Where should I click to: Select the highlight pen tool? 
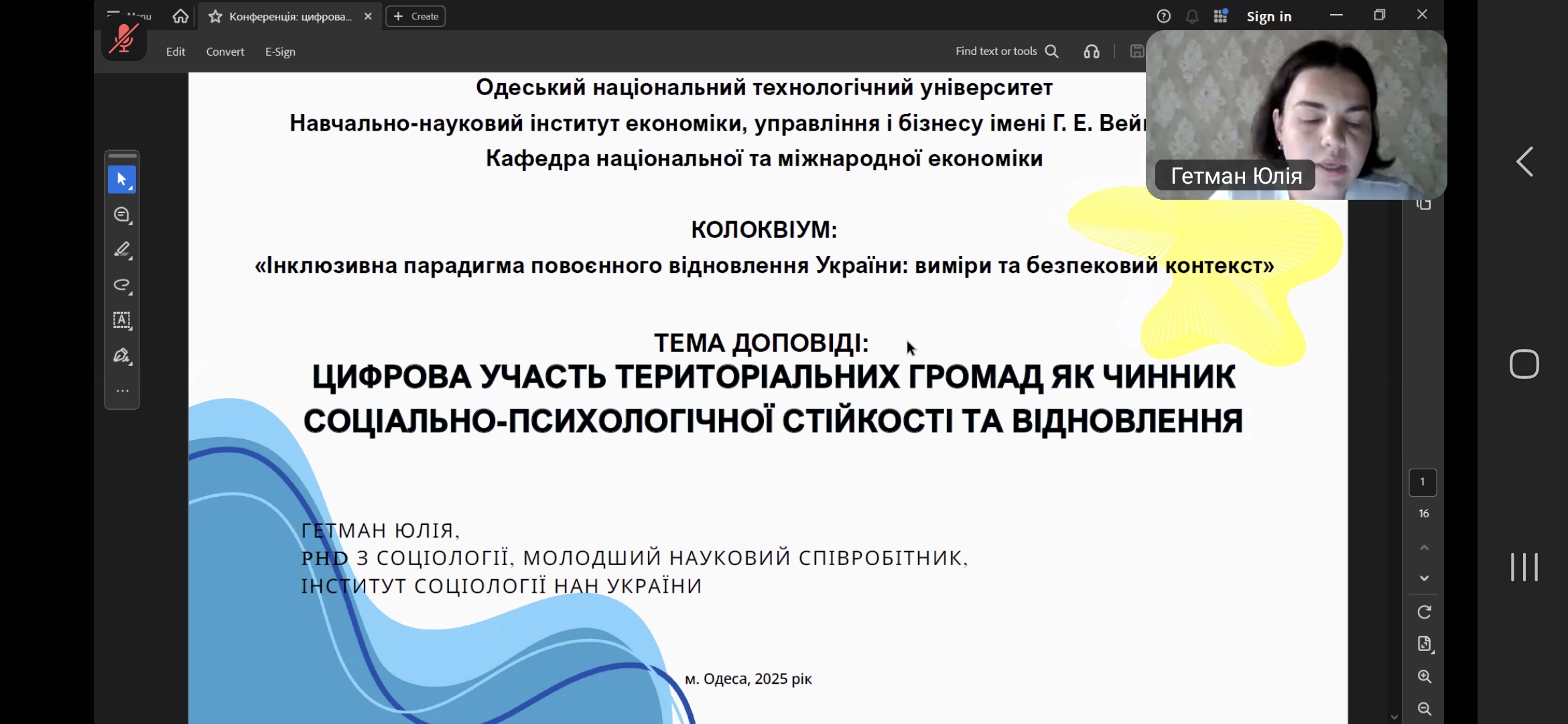(x=121, y=250)
